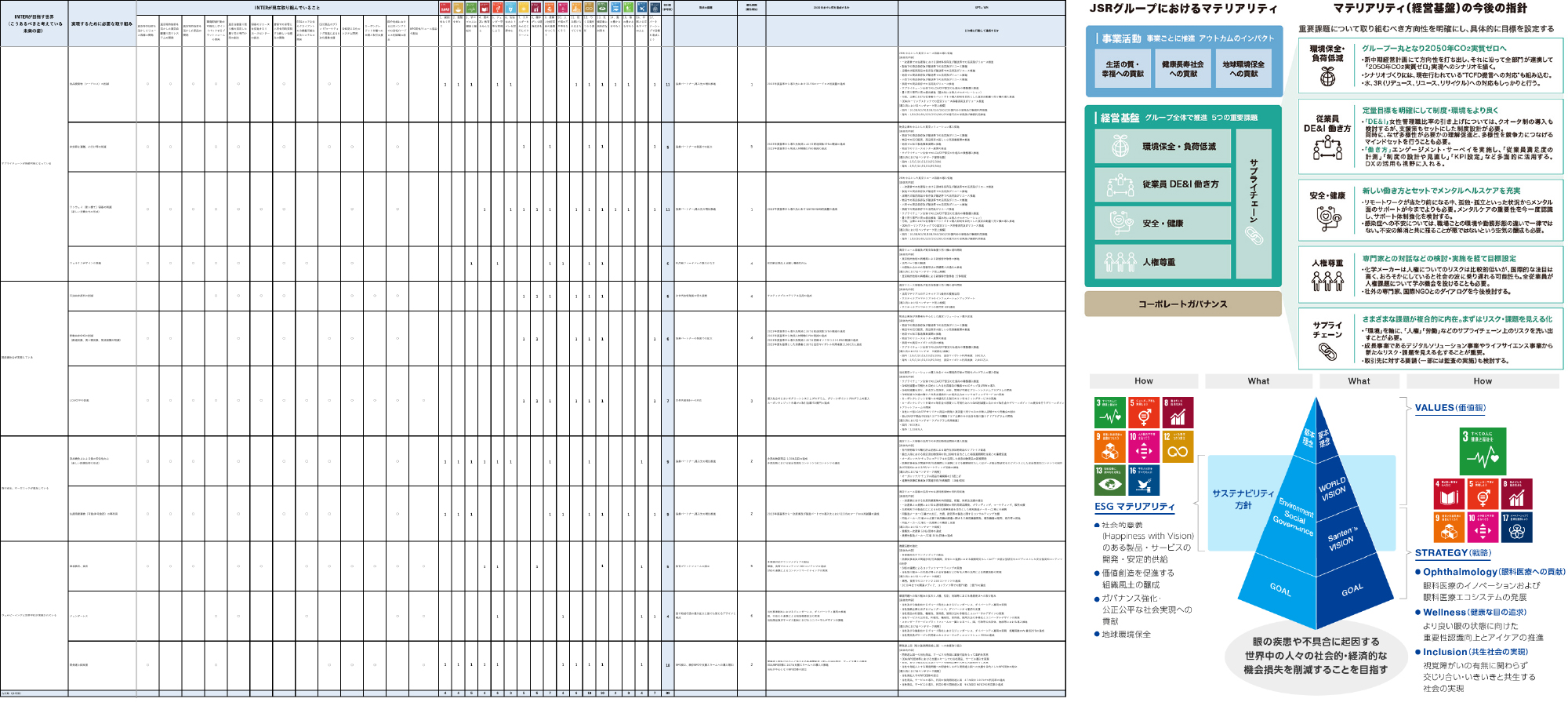Click the ESG マテリアリティ heading
1568x706 pixels.
pos(1134,507)
